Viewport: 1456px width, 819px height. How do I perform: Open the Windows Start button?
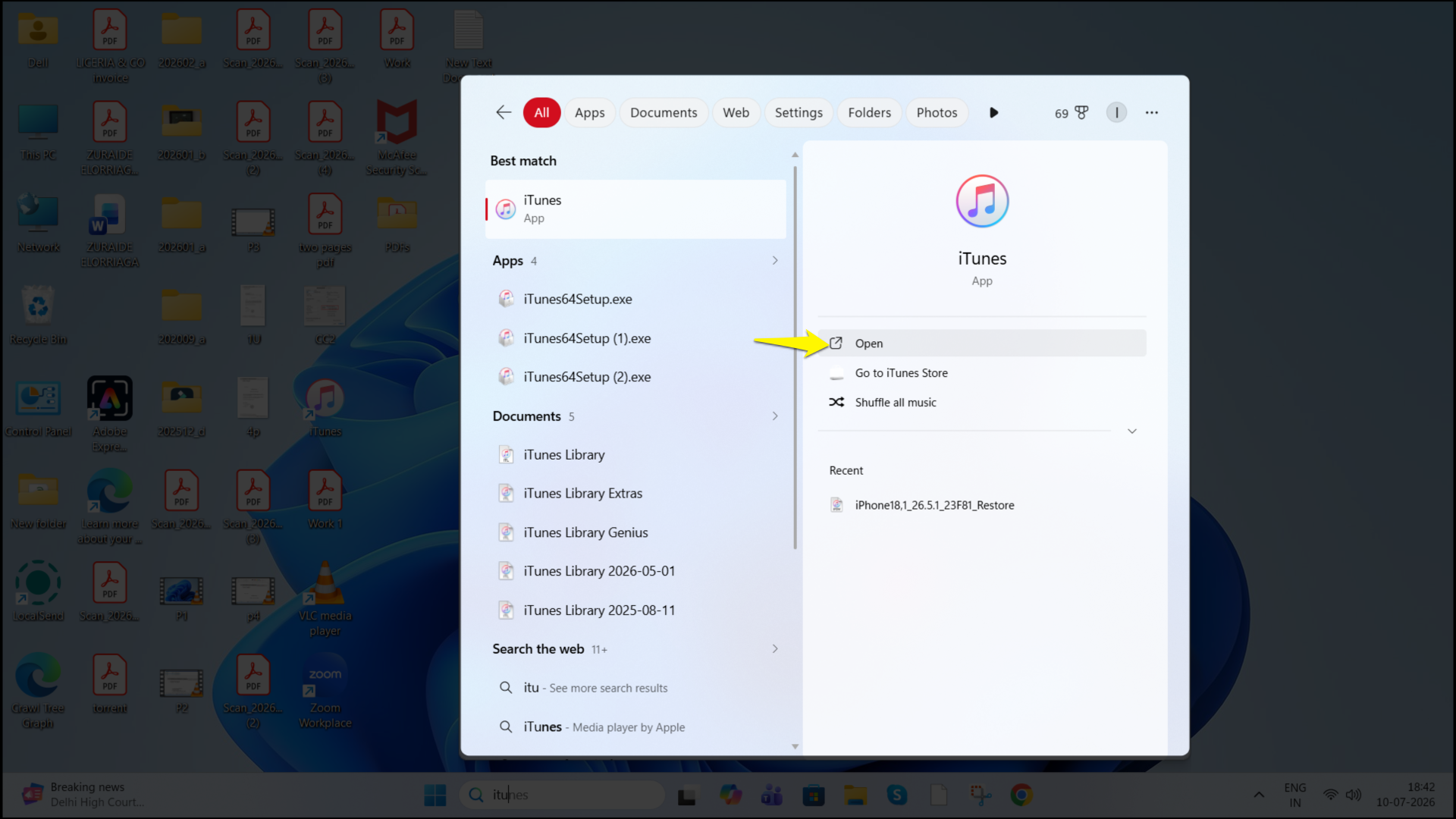click(x=435, y=795)
